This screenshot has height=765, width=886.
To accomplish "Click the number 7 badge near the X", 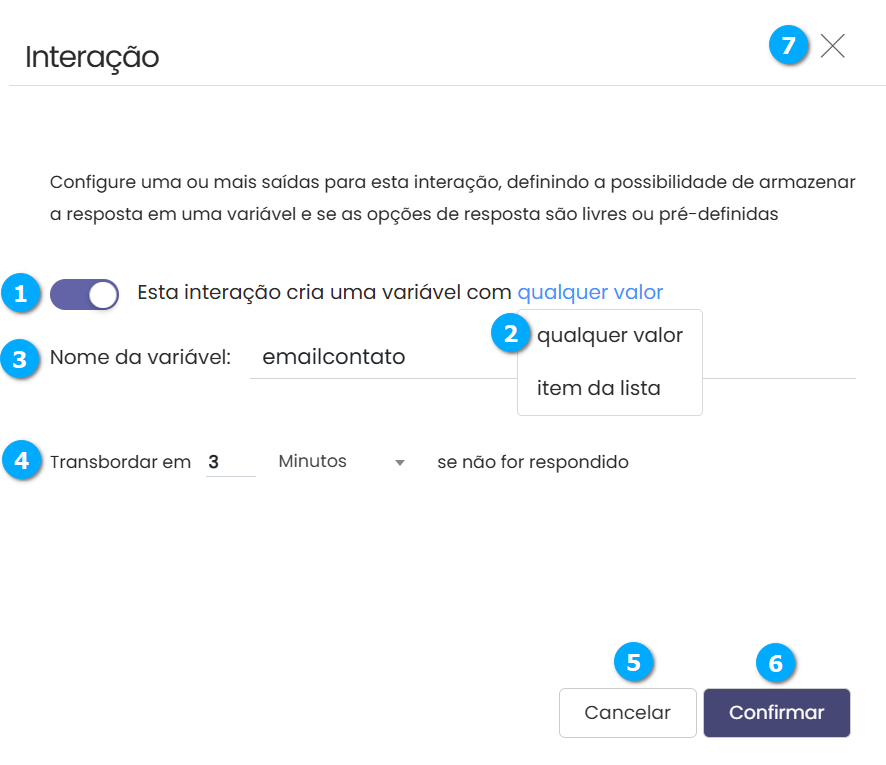I will [x=789, y=46].
